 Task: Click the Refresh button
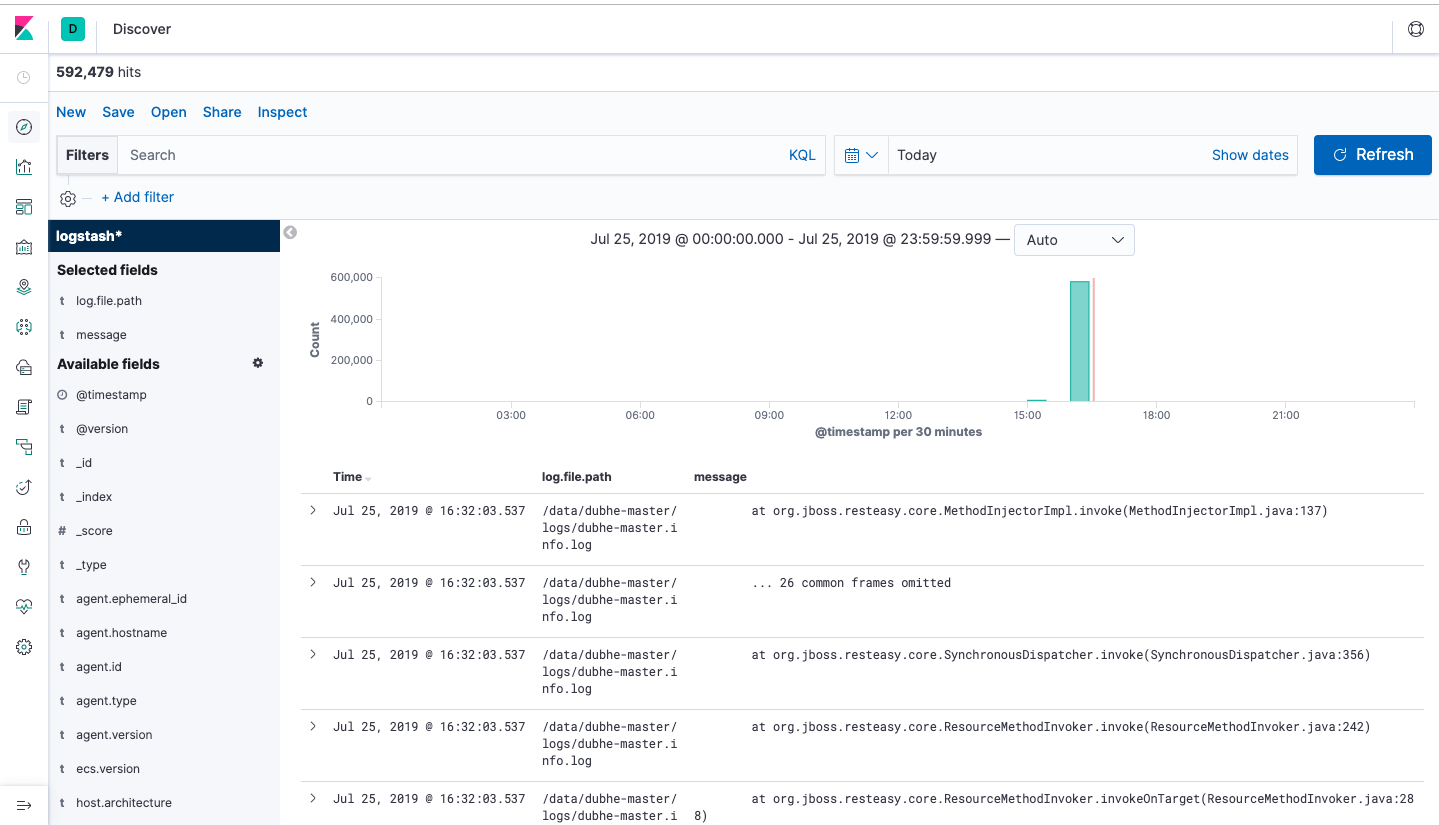(x=1373, y=155)
